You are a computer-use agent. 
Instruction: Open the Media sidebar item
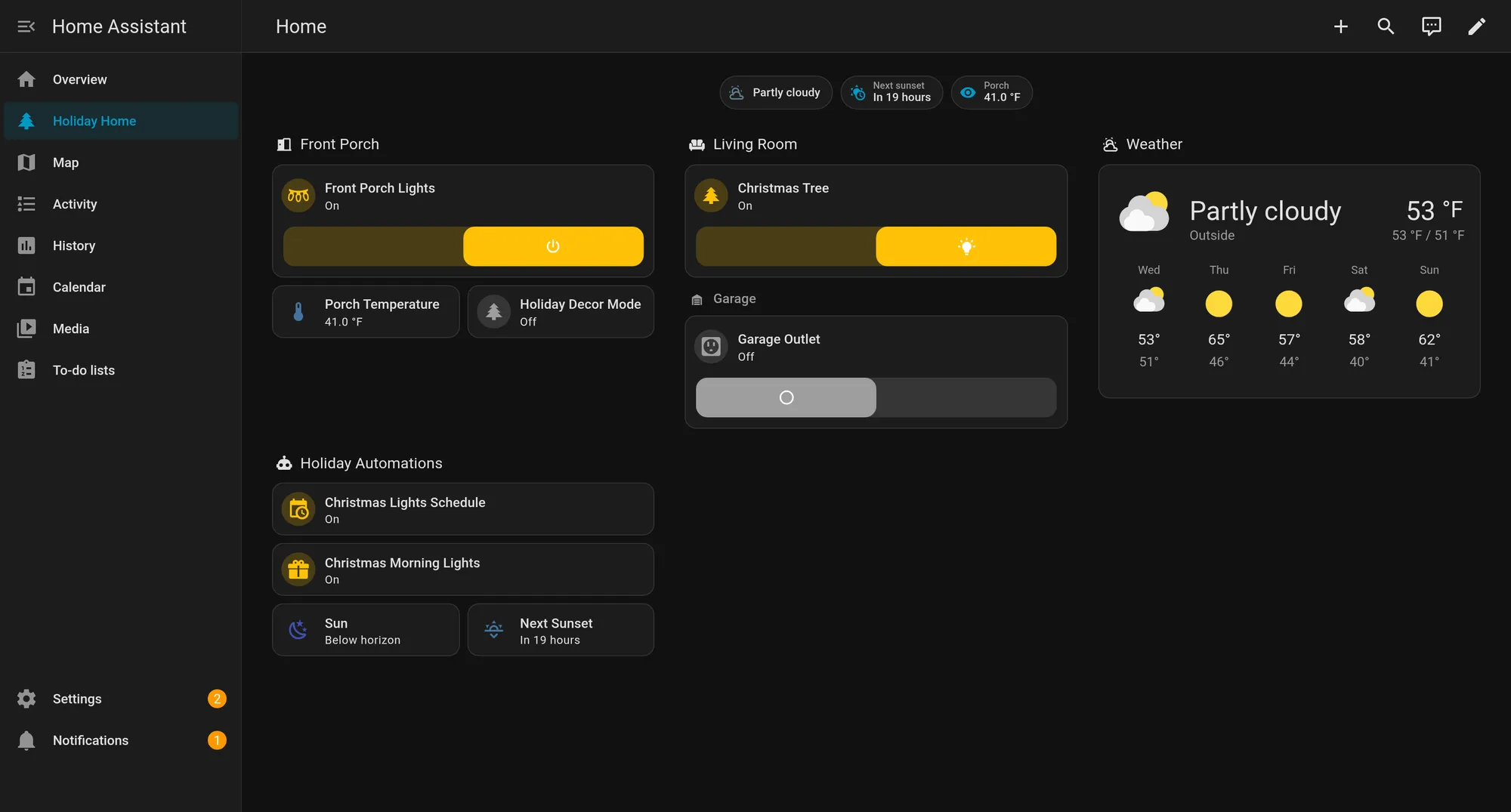coord(121,329)
